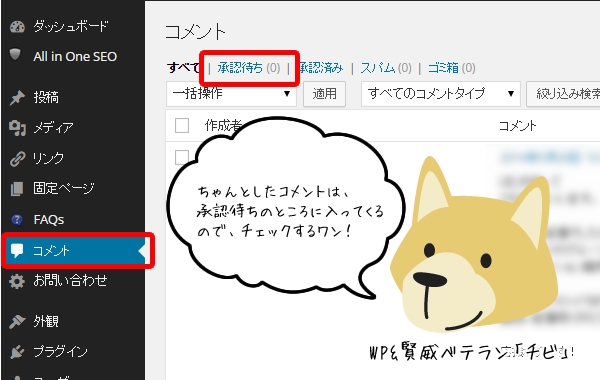Click the 絞り込み検索 filter button

point(563,94)
